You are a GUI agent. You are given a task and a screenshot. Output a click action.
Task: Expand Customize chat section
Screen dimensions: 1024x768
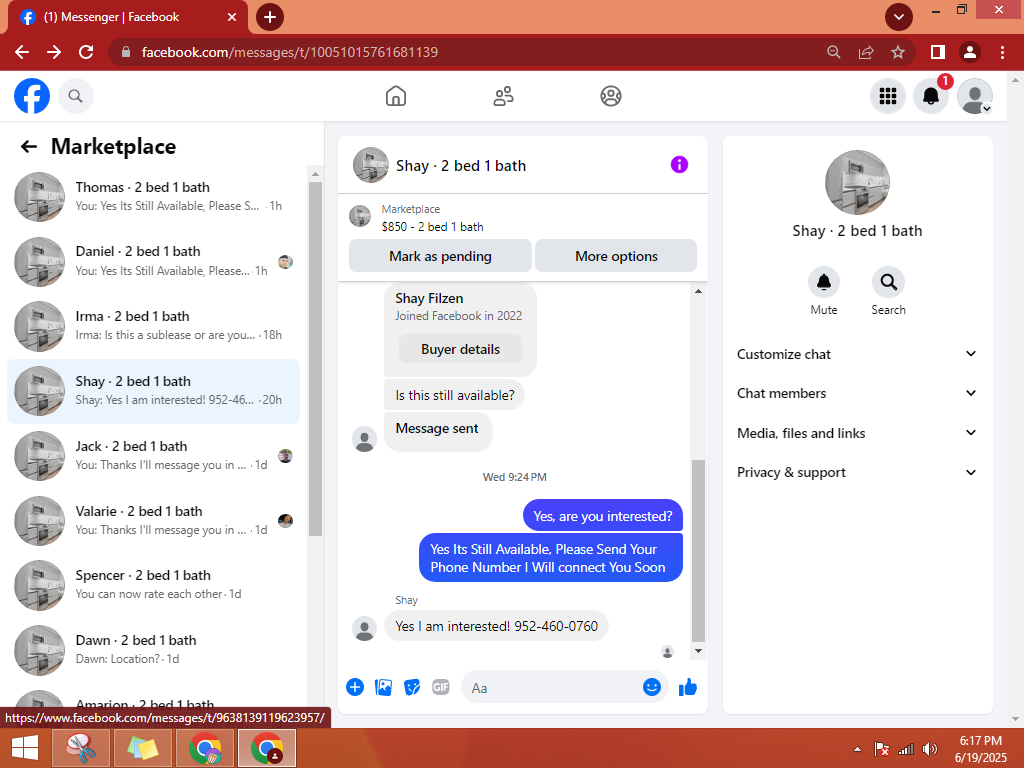[x=857, y=354]
